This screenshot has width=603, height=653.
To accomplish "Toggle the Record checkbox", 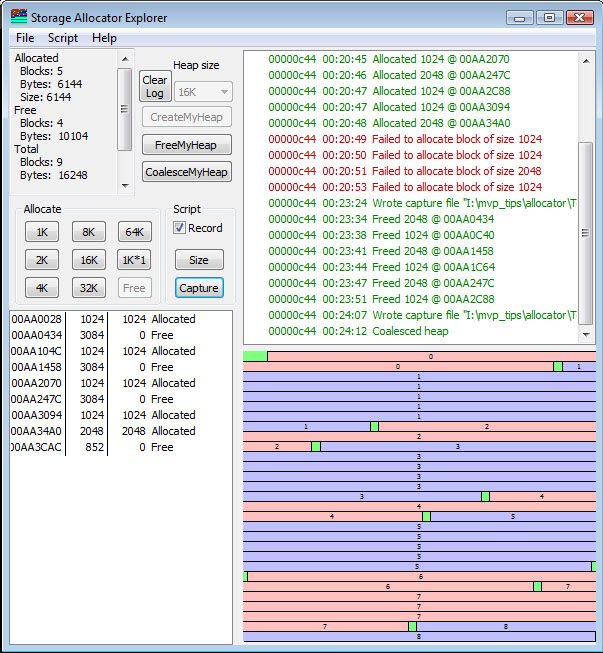I will [179, 228].
